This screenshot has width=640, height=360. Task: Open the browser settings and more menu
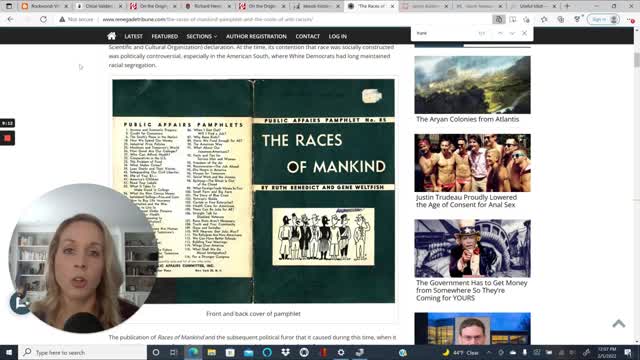[x=631, y=19]
